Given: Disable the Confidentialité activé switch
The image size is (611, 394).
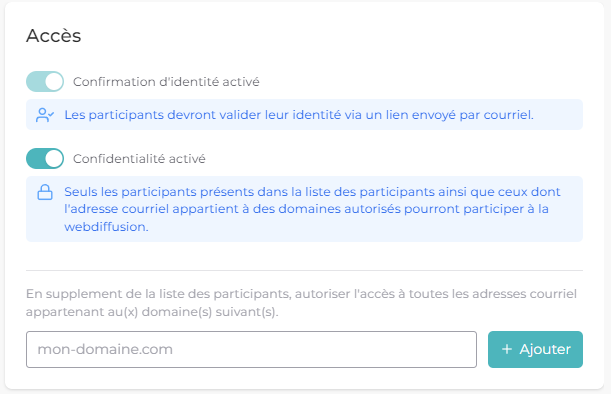Looking at the screenshot, I should (x=45, y=159).
